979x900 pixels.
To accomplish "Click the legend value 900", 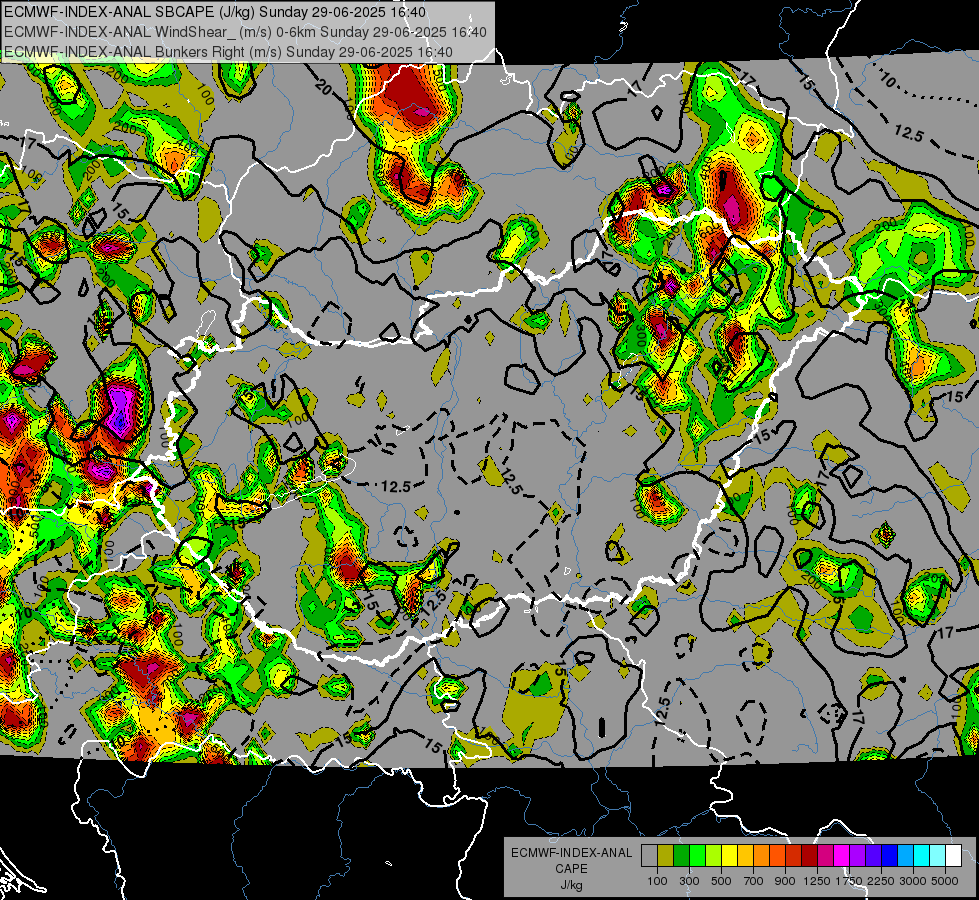I will coord(785,881).
